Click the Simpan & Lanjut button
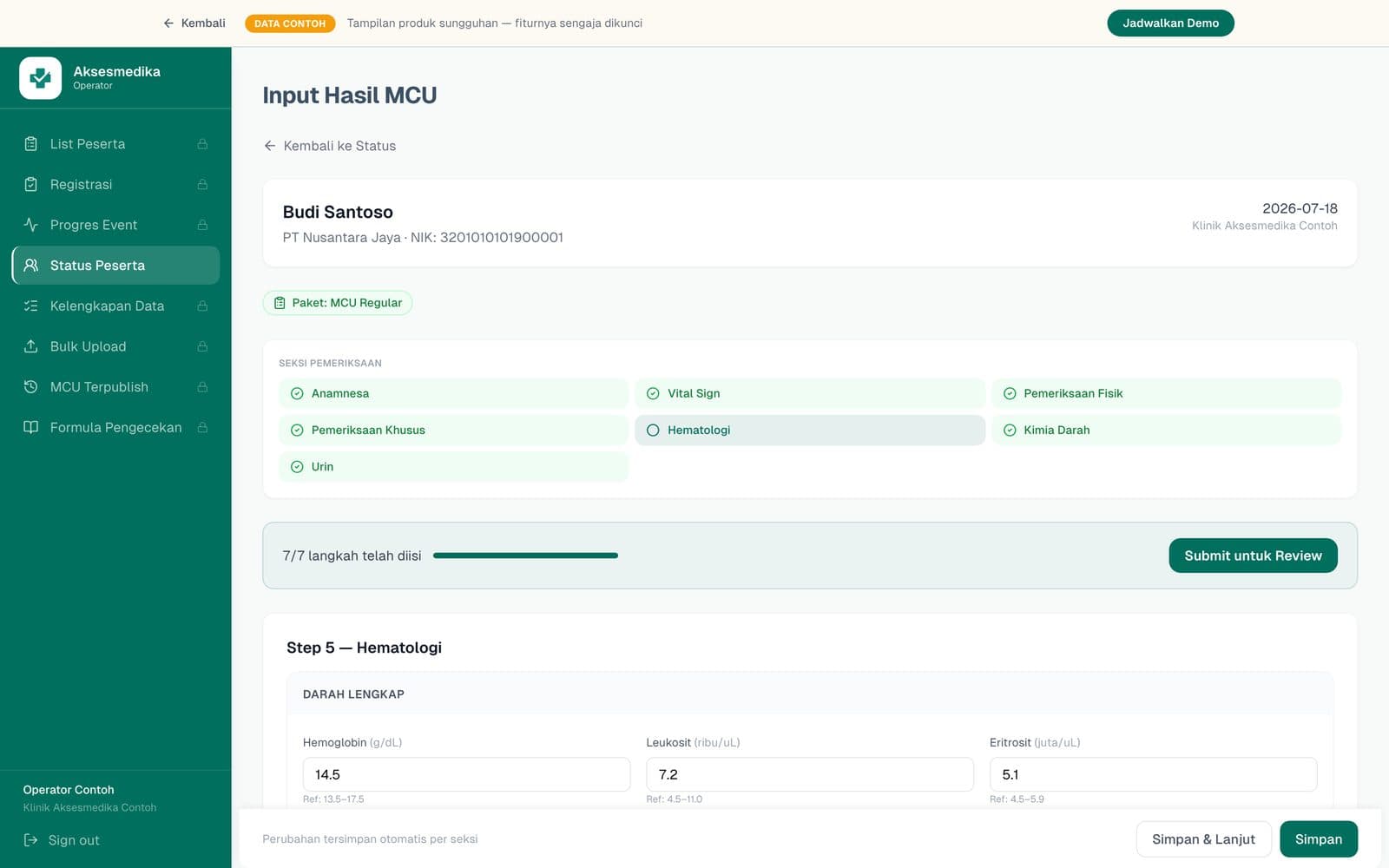Viewport: 1389px width, 868px height. click(1203, 839)
